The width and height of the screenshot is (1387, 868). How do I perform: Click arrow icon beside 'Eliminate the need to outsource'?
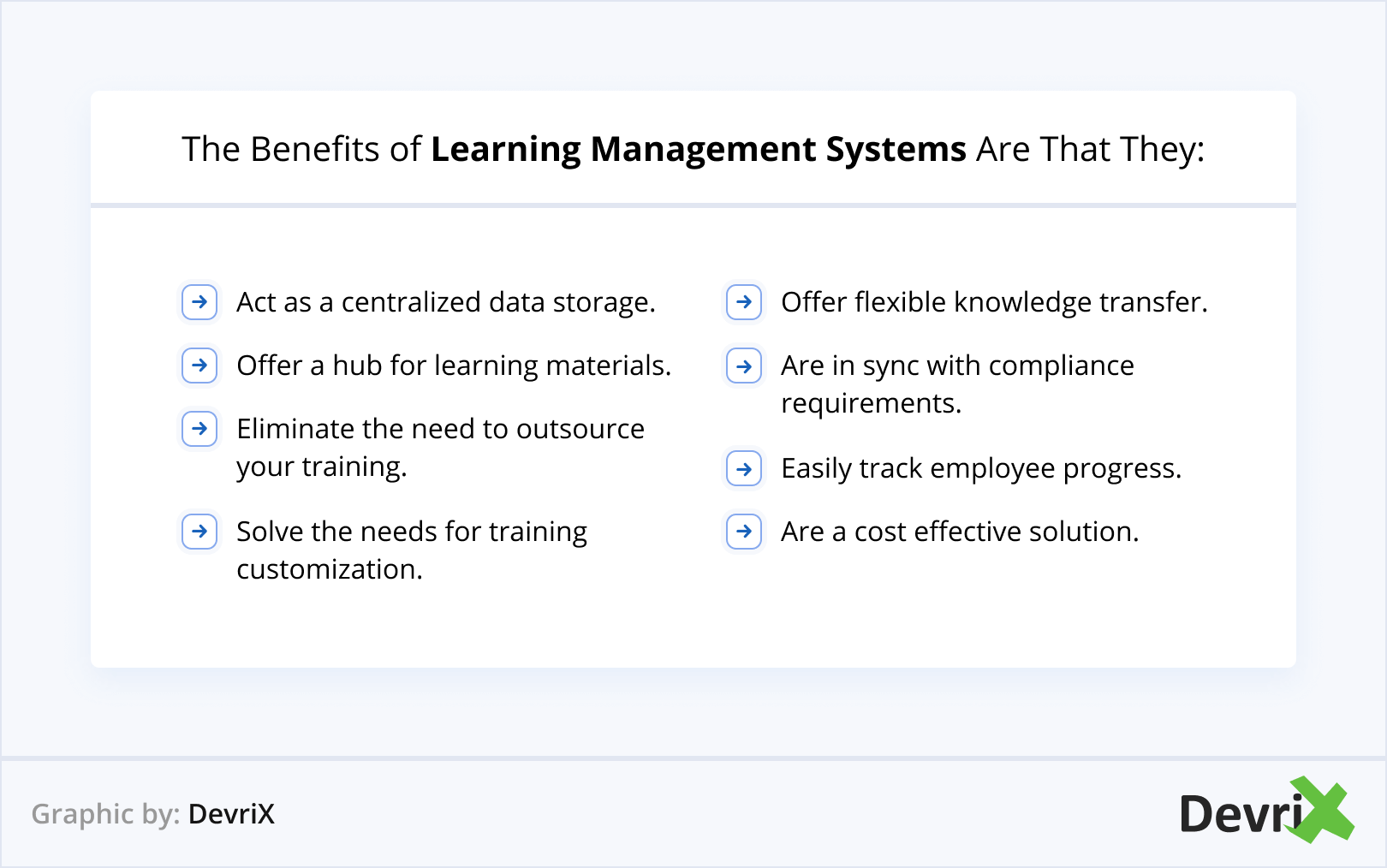(x=199, y=429)
